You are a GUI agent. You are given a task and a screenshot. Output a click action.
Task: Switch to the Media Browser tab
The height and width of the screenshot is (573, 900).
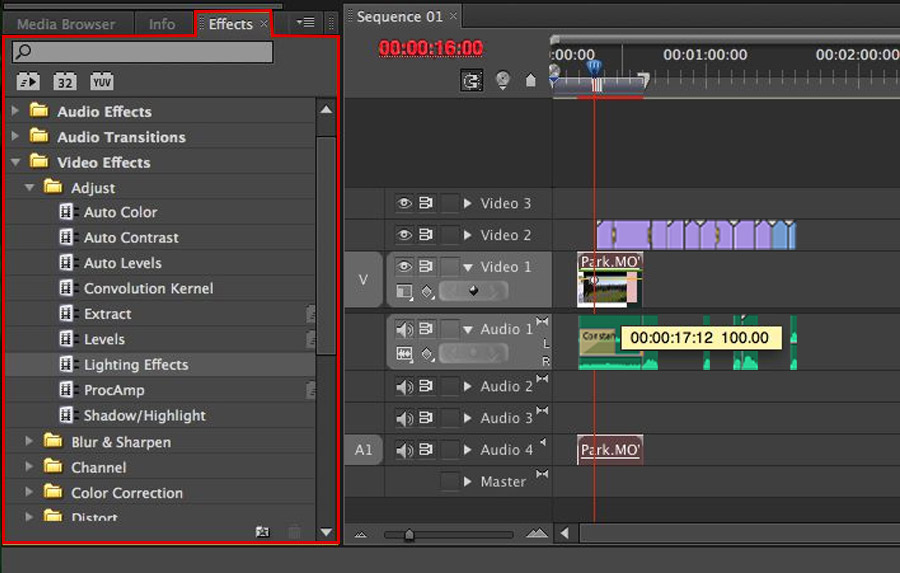click(x=66, y=24)
